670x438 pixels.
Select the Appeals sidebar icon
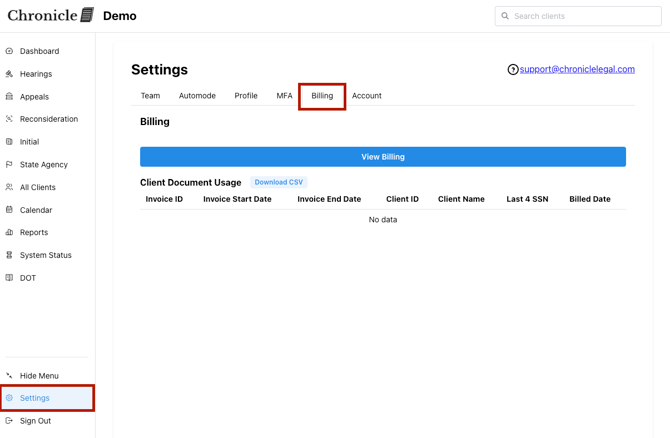[10, 97]
